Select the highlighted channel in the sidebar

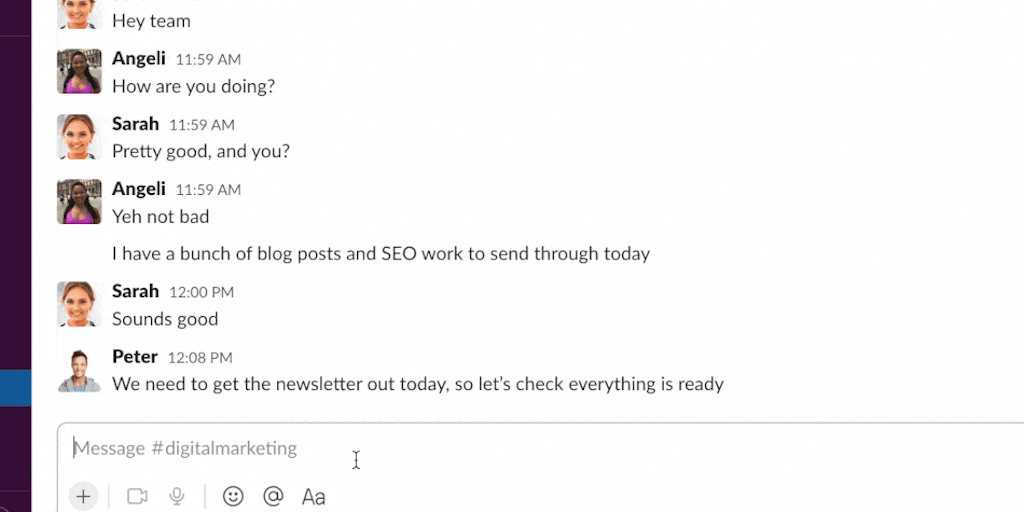[15, 388]
